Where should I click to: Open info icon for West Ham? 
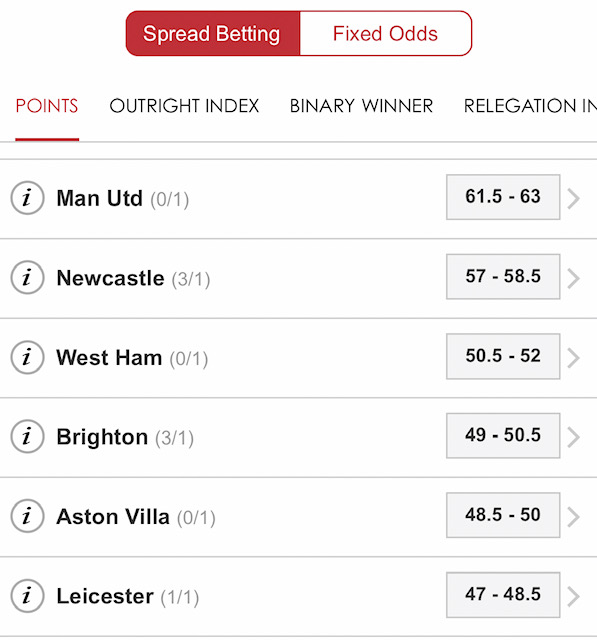tap(27, 357)
